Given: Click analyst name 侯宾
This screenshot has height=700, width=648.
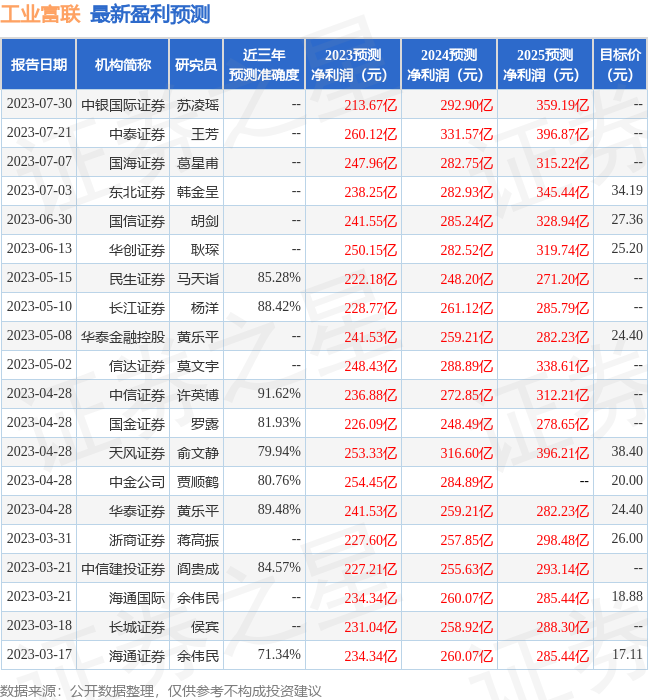Looking at the screenshot, I should [205, 627].
